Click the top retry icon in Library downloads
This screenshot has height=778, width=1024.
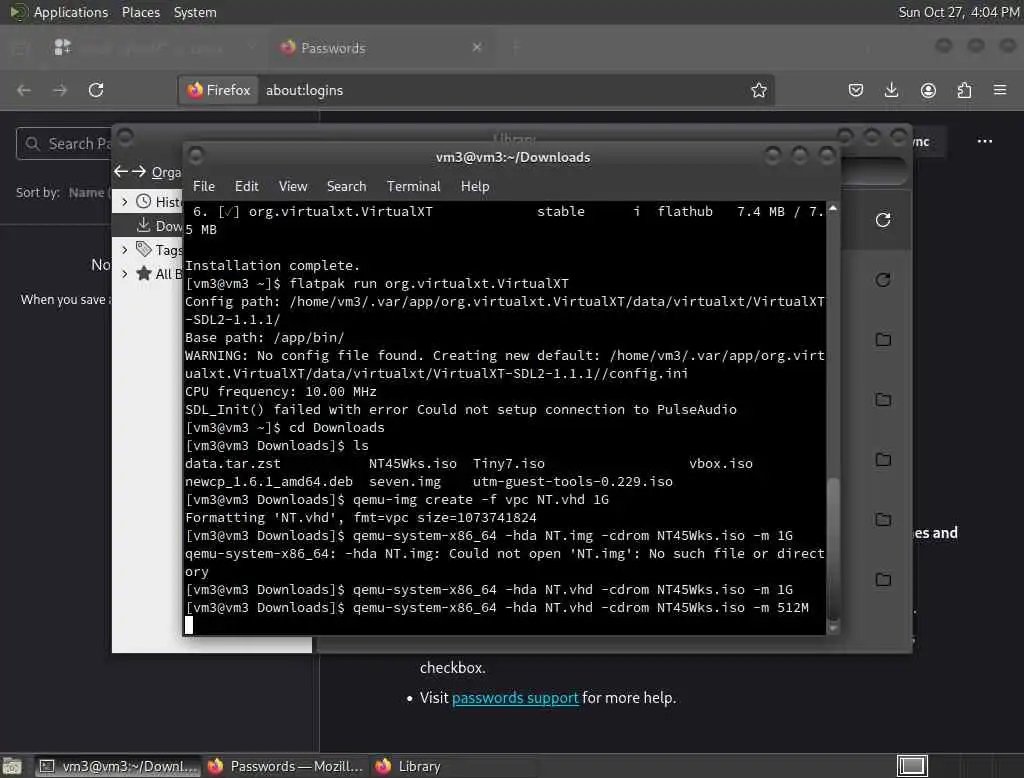click(883, 220)
